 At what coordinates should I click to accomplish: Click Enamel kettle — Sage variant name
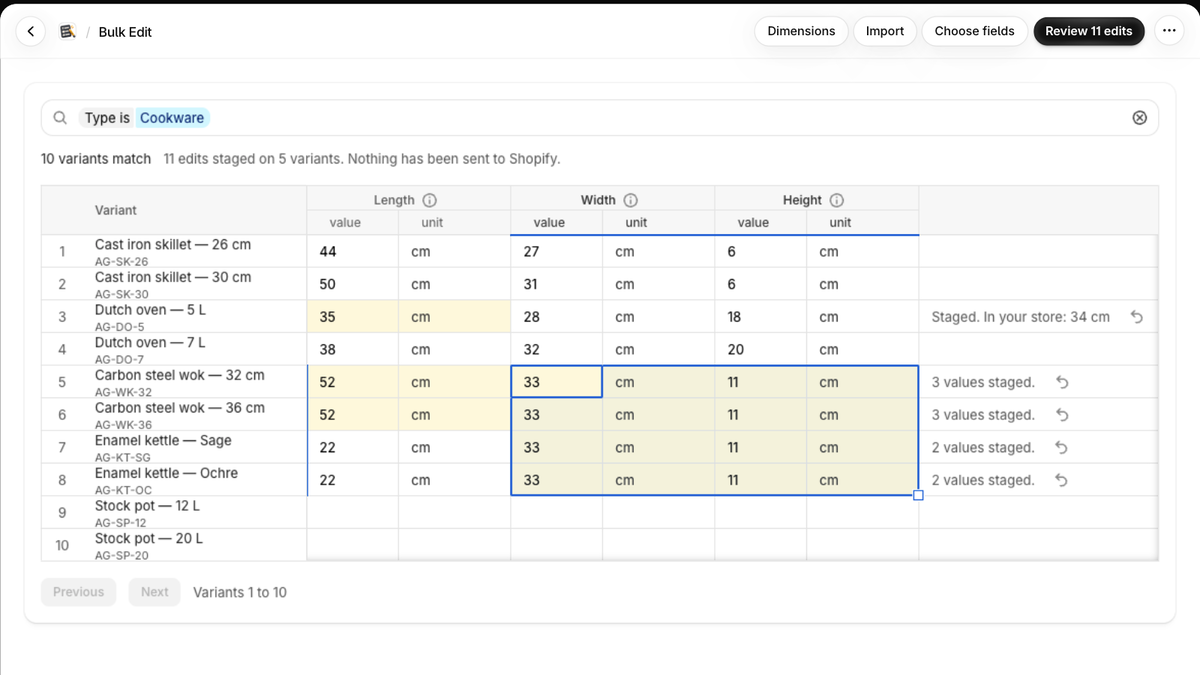point(163,440)
